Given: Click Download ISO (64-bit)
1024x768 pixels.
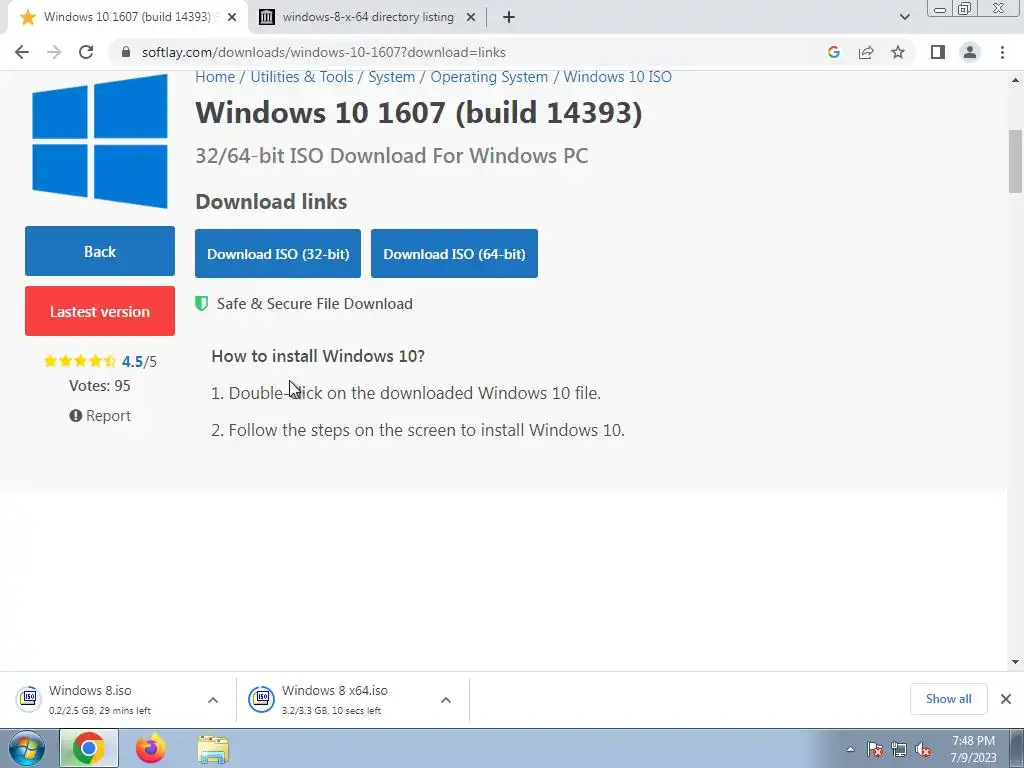Looking at the screenshot, I should (x=454, y=253).
